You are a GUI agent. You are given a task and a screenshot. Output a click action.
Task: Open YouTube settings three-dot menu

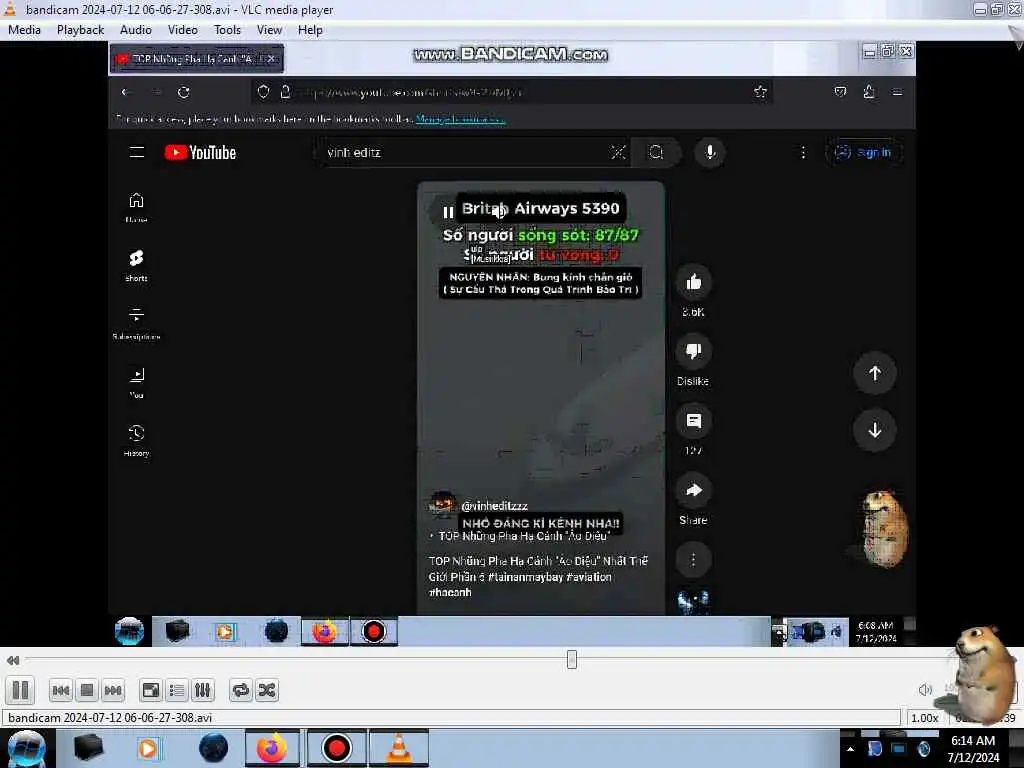click(x=803, y=152)
